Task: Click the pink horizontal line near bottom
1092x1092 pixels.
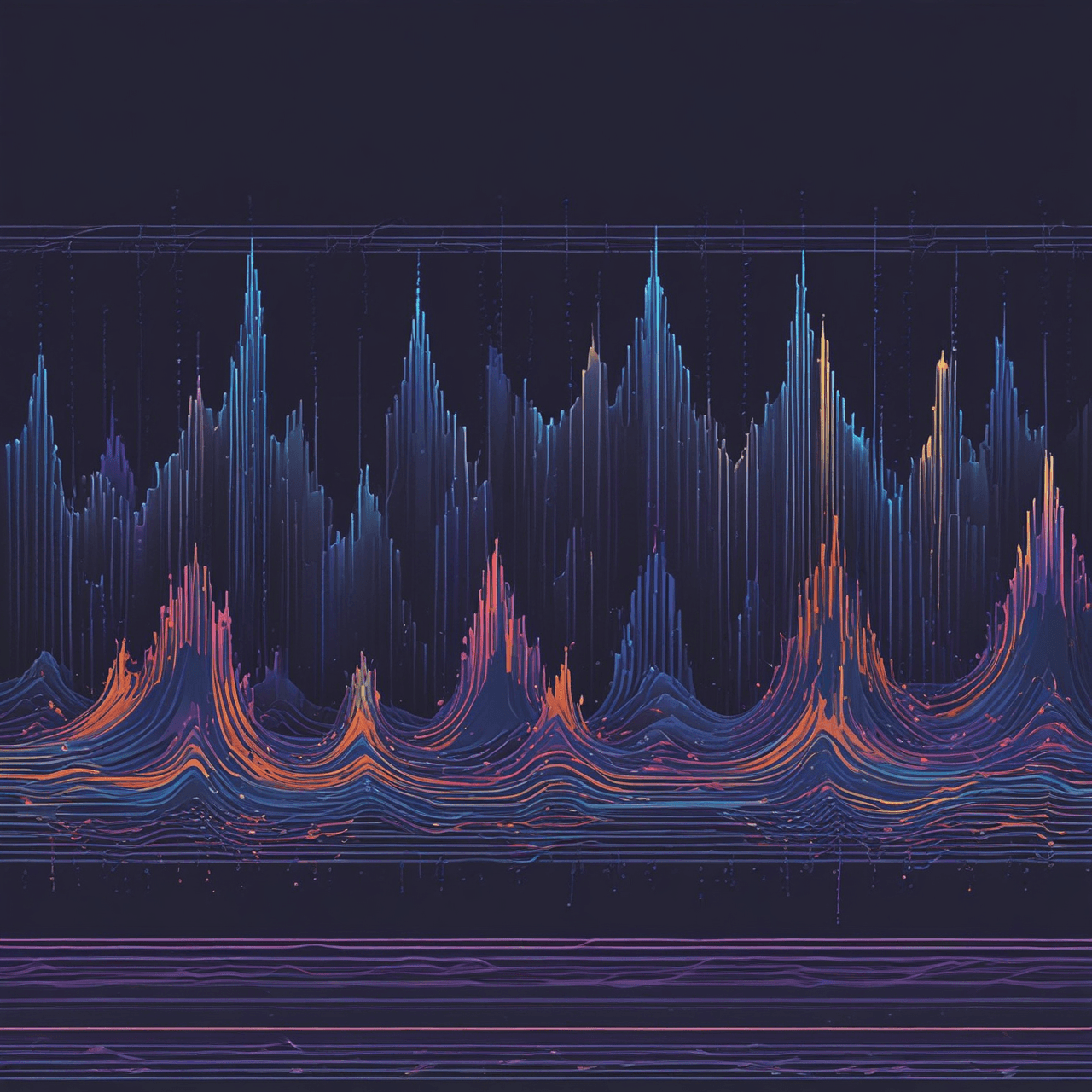Action: pyautogui.click(x=546, y=1029)
